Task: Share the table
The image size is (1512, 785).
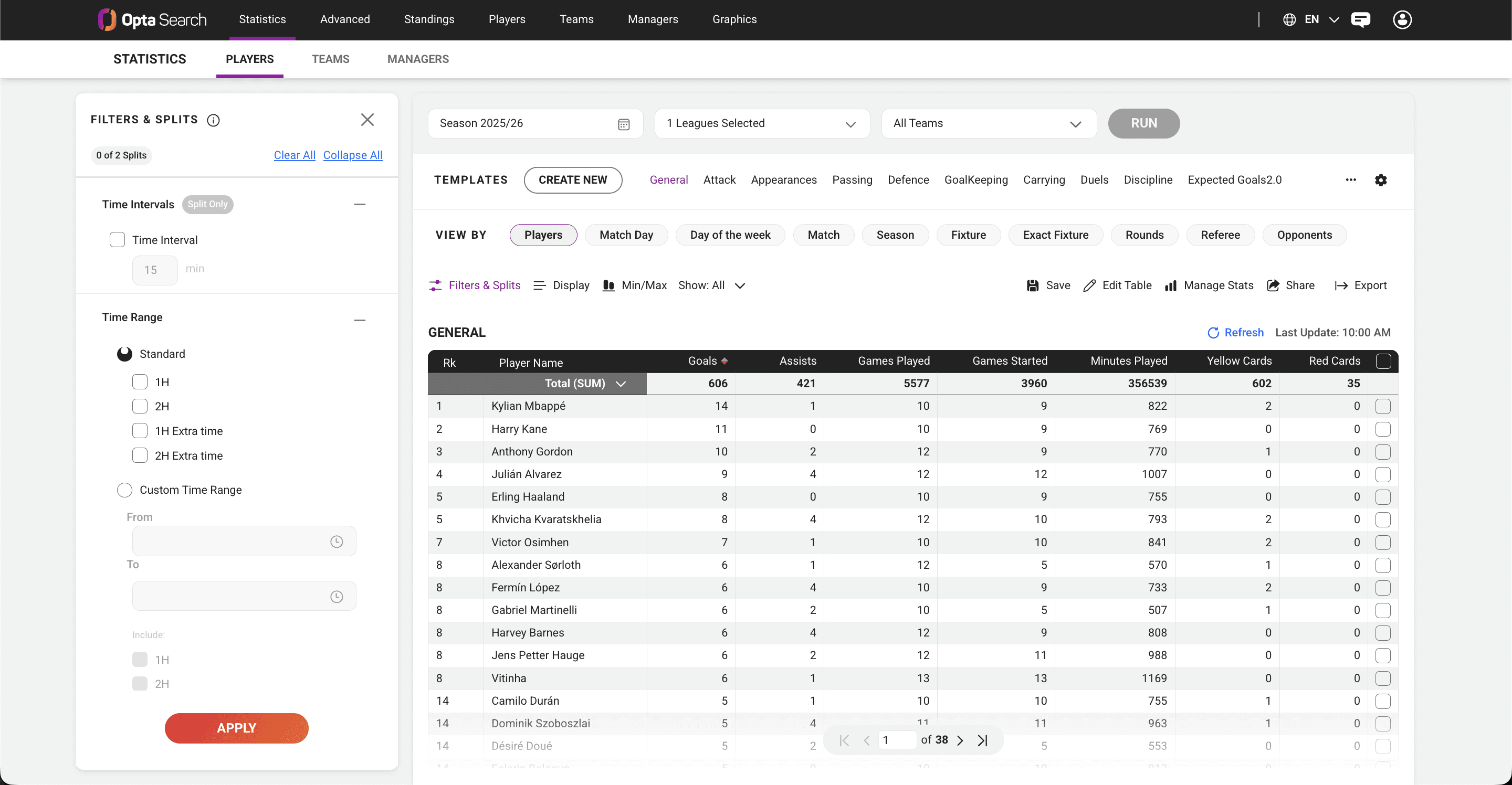Action: click(1290, 286)
